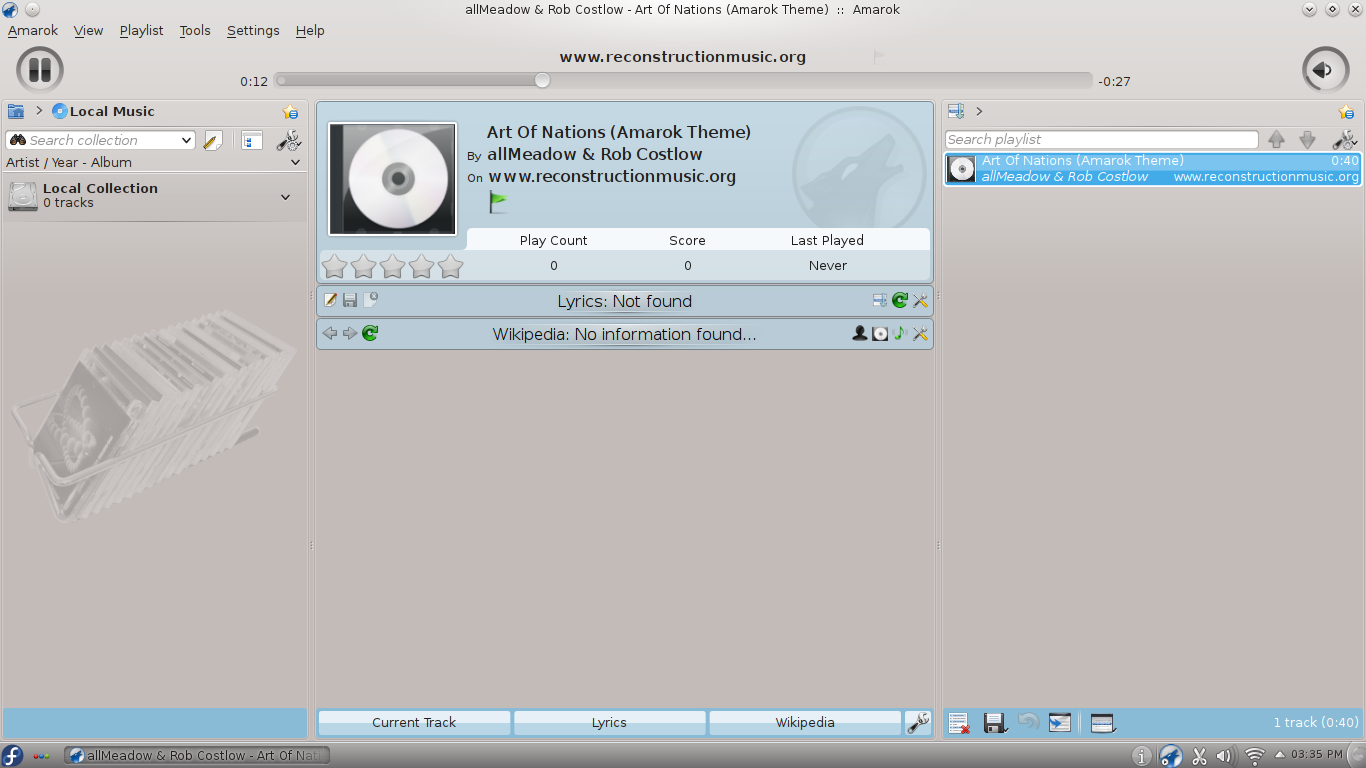Open the media sources bookmarks star icon
The width and height of the screenshot is (1366, 768).
tap(290, 112)
